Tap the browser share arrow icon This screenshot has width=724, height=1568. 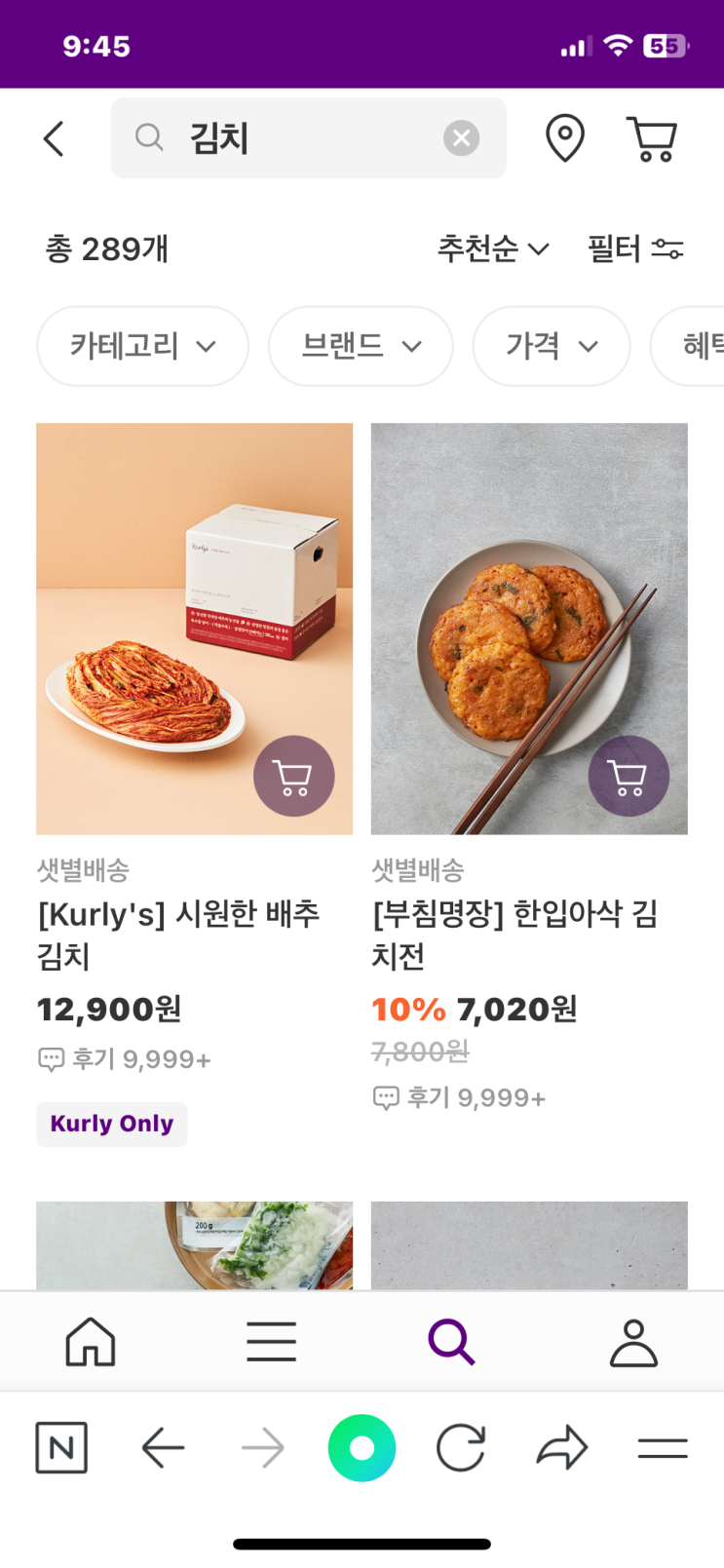click(562, 1448)
